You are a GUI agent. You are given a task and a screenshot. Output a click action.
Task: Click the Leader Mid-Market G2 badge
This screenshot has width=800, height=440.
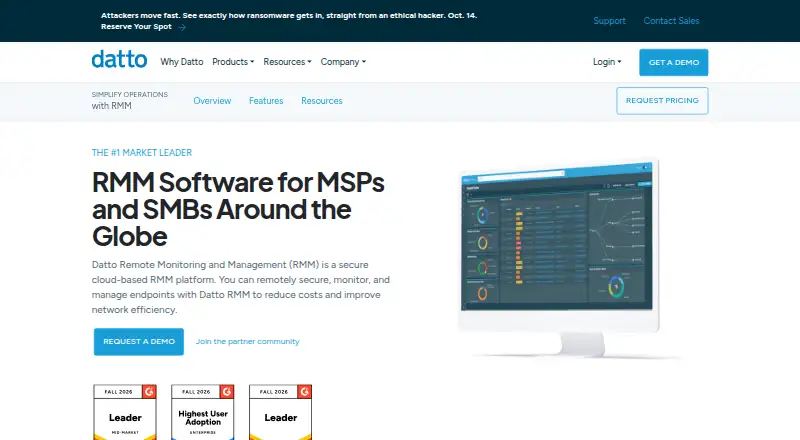tap(125, 412)
